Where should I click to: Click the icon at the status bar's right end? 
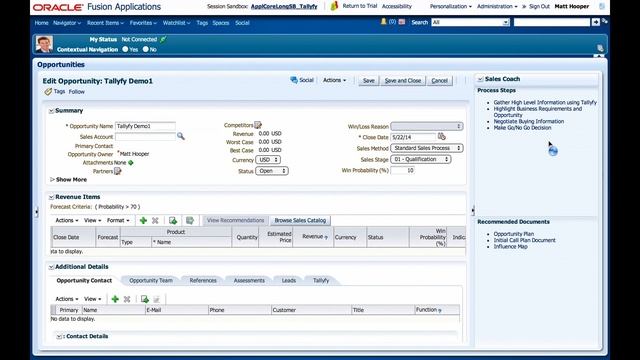(x=600, y=48)
